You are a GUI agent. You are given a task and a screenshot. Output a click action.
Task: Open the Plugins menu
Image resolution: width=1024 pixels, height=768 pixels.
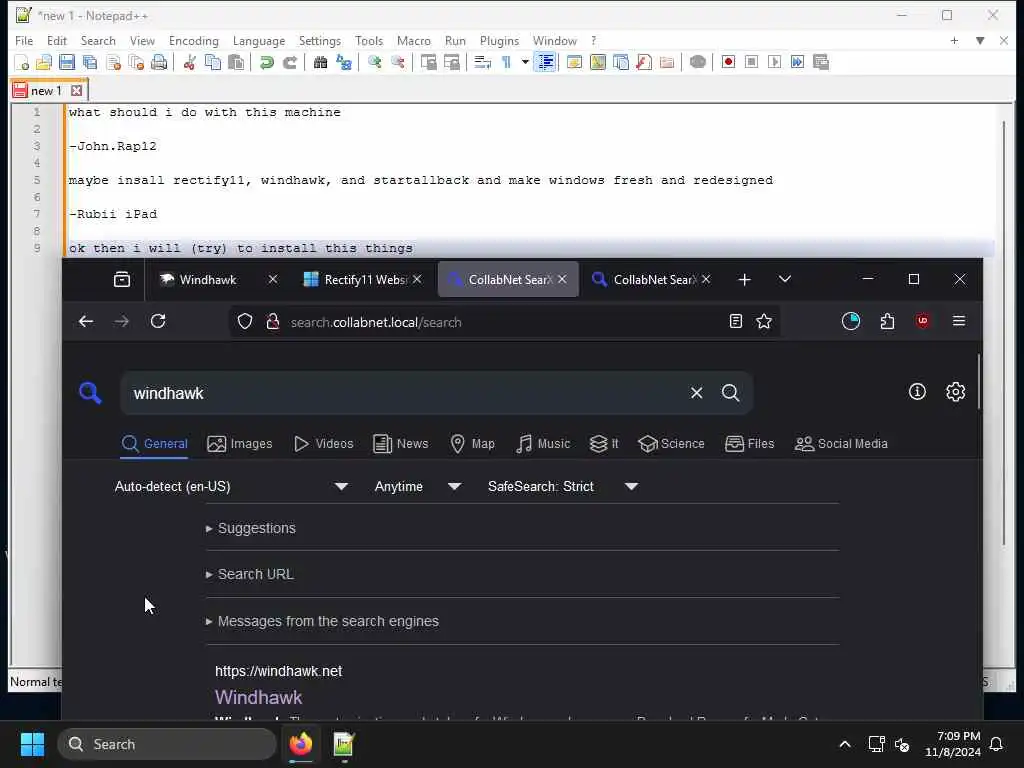[x=499, y=40]
